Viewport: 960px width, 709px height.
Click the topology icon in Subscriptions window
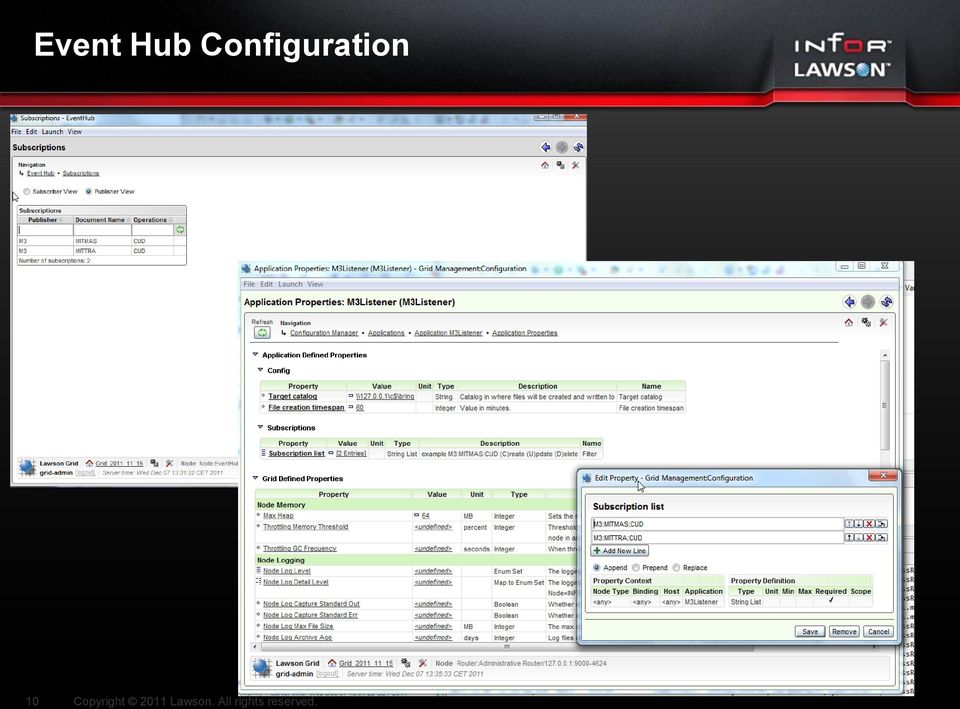point(560,165)
